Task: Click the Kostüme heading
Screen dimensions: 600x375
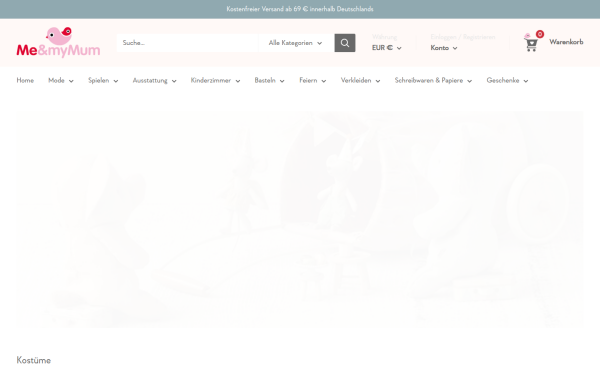Action: (34, 360)
